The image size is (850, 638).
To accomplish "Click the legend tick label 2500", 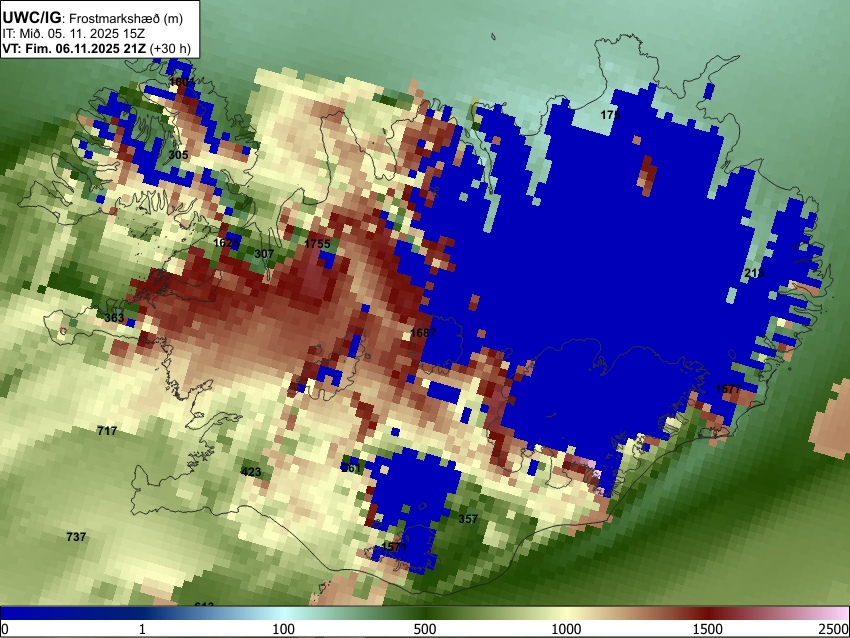I will point(834,629).
